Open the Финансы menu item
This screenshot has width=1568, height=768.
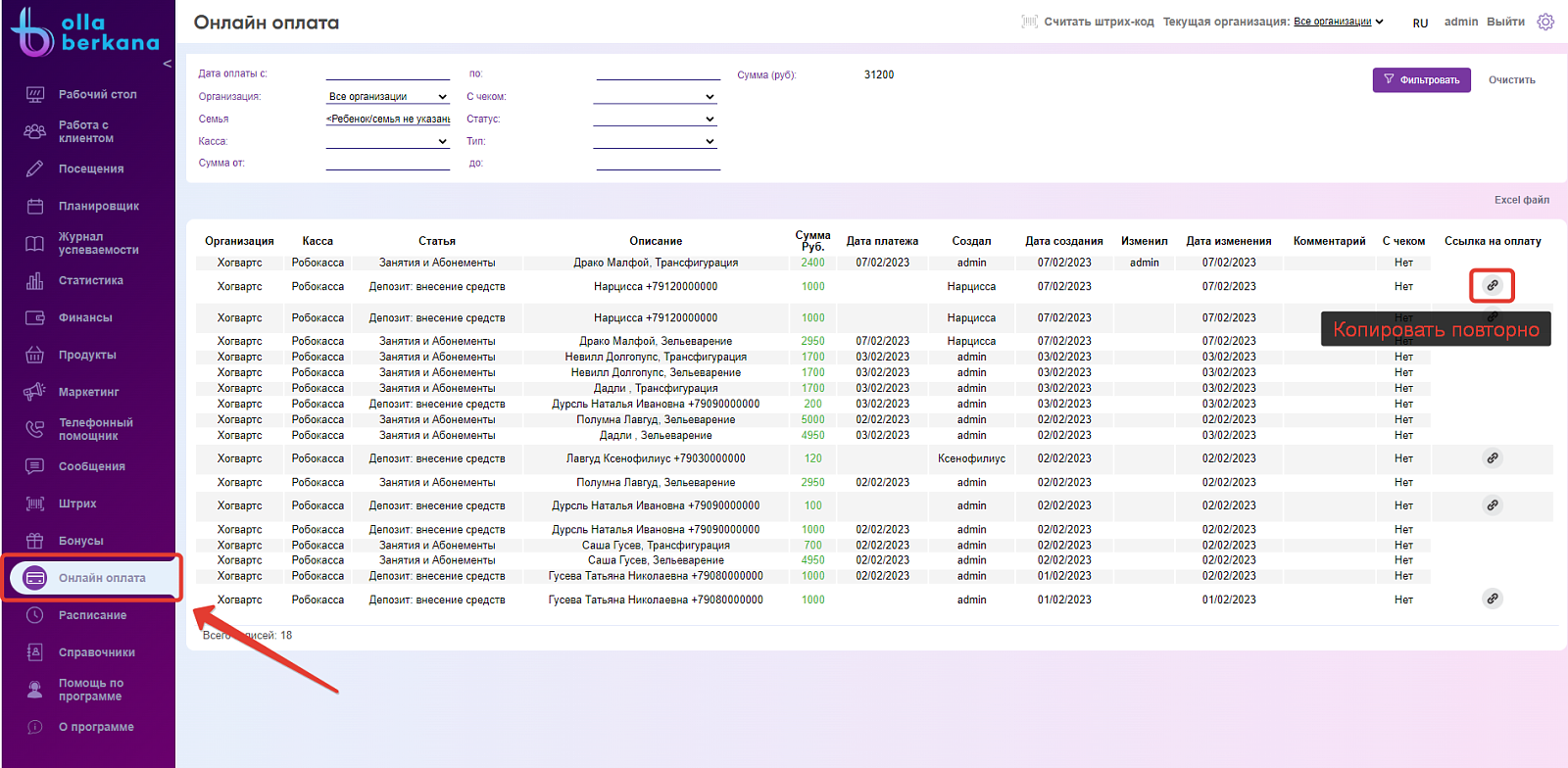(85, 317)
